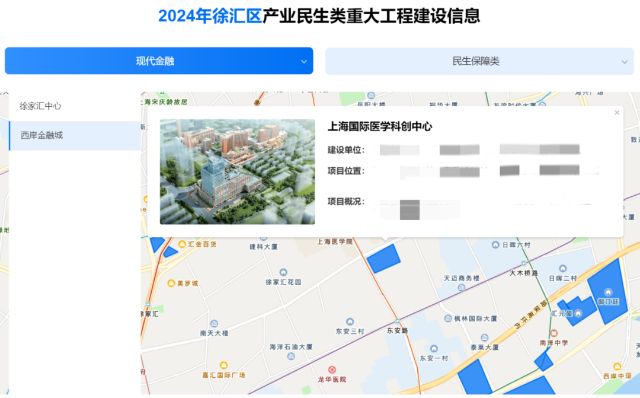The width and height of the screenshot is (640, 398).
Task: Click the 东安三村 residence marker icon
Action: coord(350,322)
